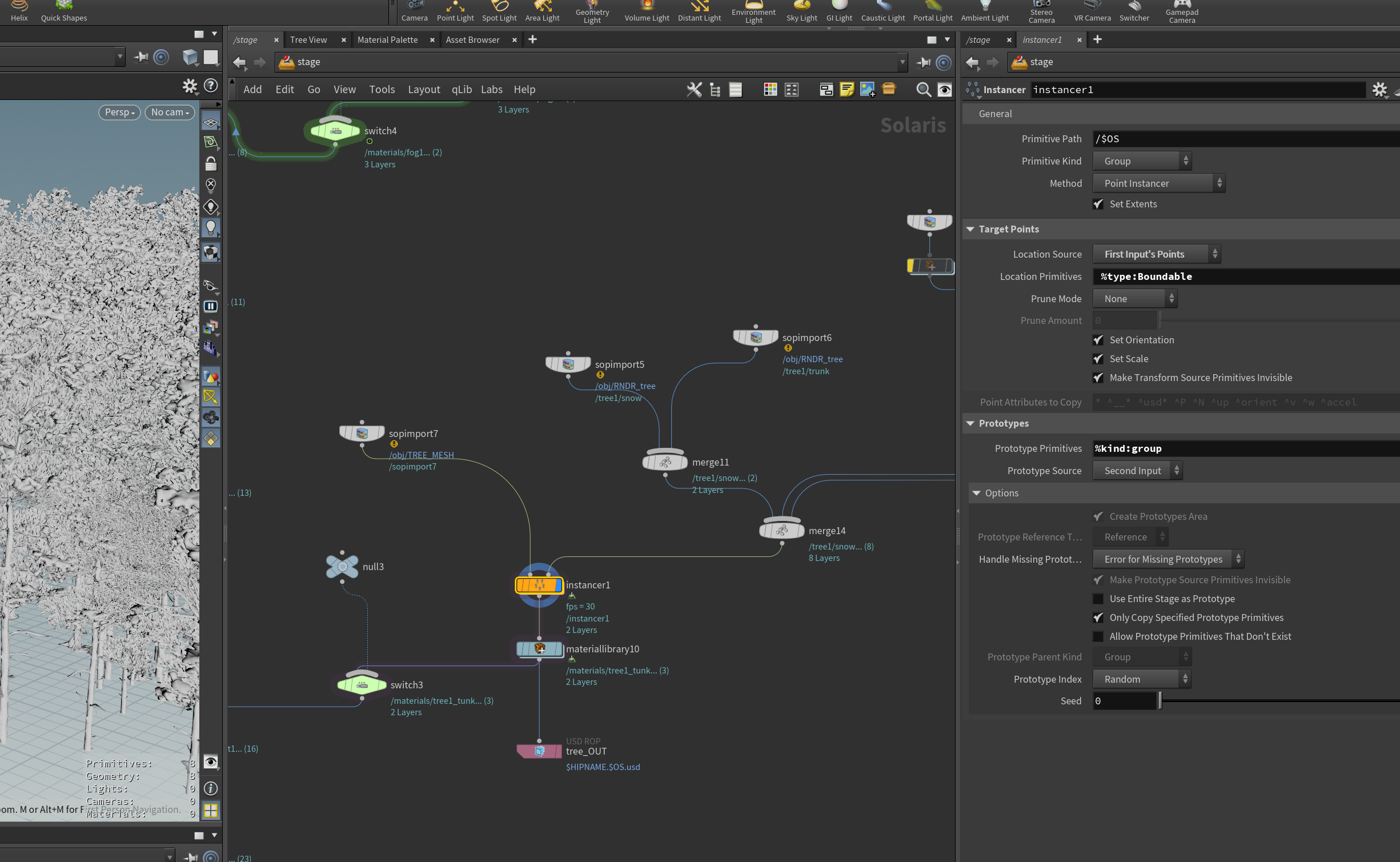This screenshot has width=1400, height=862.
Task: Enable Use Entire Stage as Prototype
Action: tap(1098, 599)
